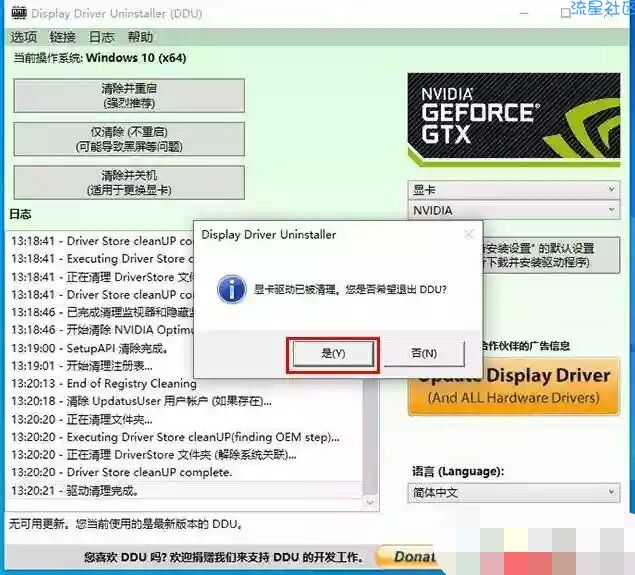The image size is (635, 575).
Task: Open the 简体中文 language dropdown
Action: (514, 492)
